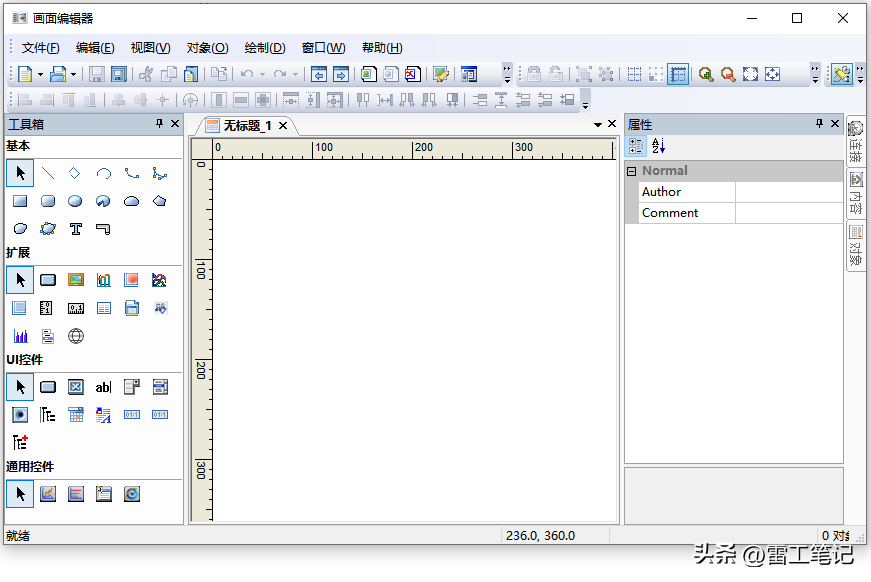The height and width of the screenshot is (582, 871).
Task: Click the image picture control in 扩展
Action: click(x=75, y=280)
